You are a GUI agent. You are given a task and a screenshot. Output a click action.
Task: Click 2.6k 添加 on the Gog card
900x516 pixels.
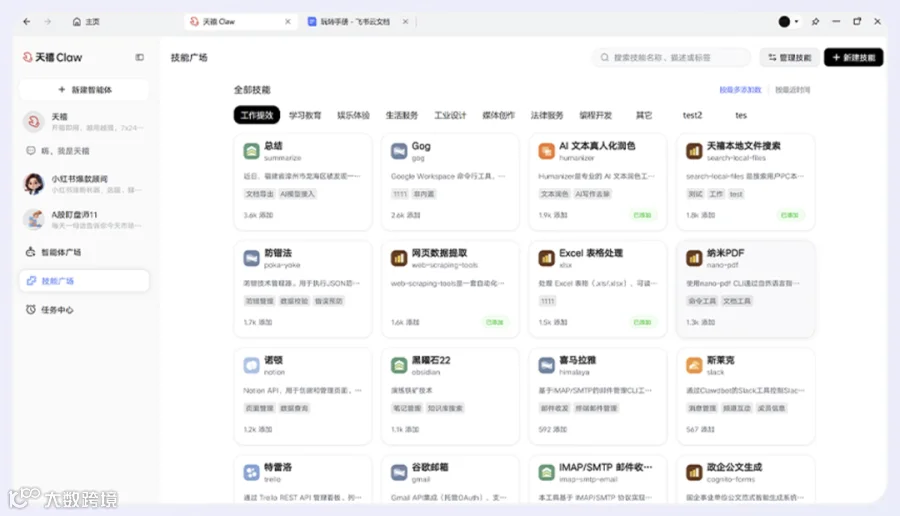pyautogui.click(x=406, y=215)
